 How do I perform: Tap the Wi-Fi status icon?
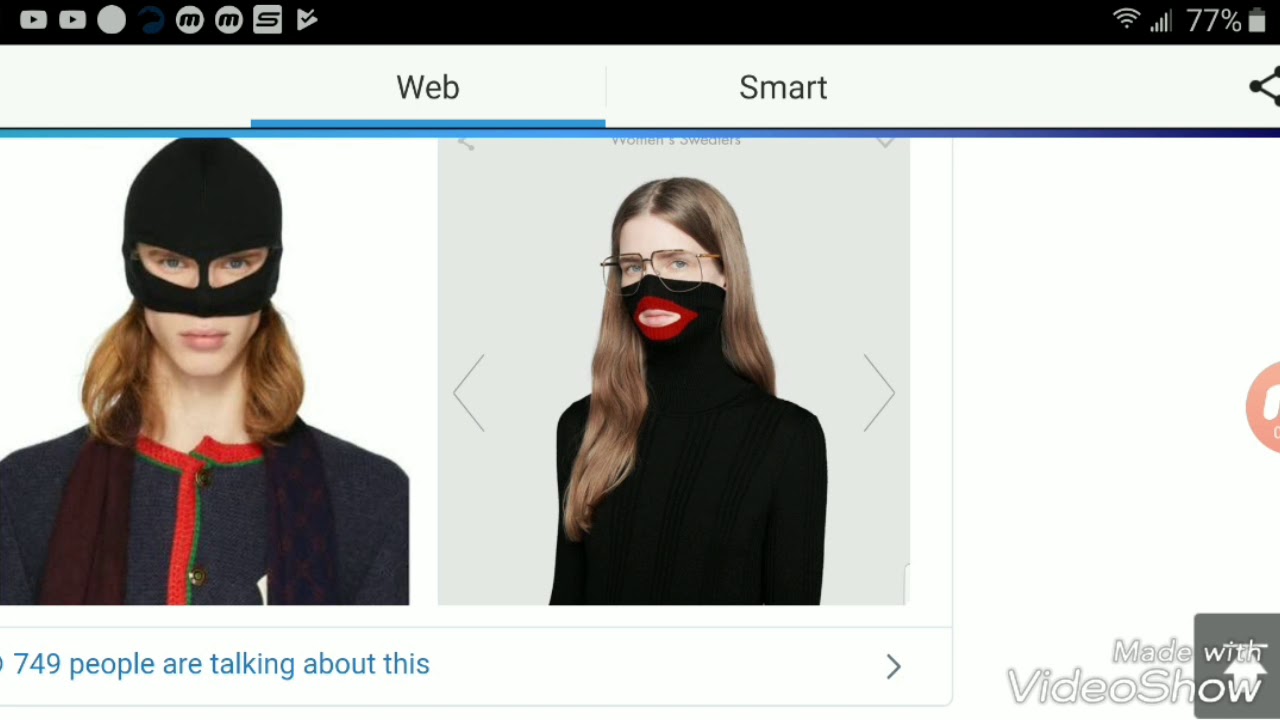pos(1127,20)
